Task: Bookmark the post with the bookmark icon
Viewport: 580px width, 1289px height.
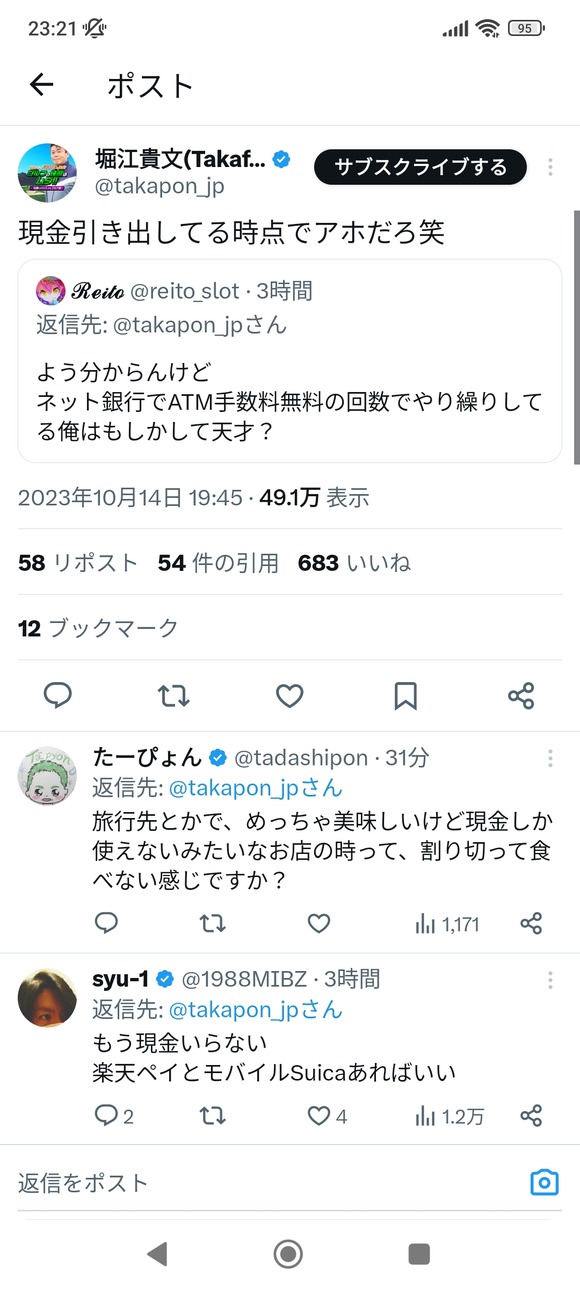Action: click(405, 695)
